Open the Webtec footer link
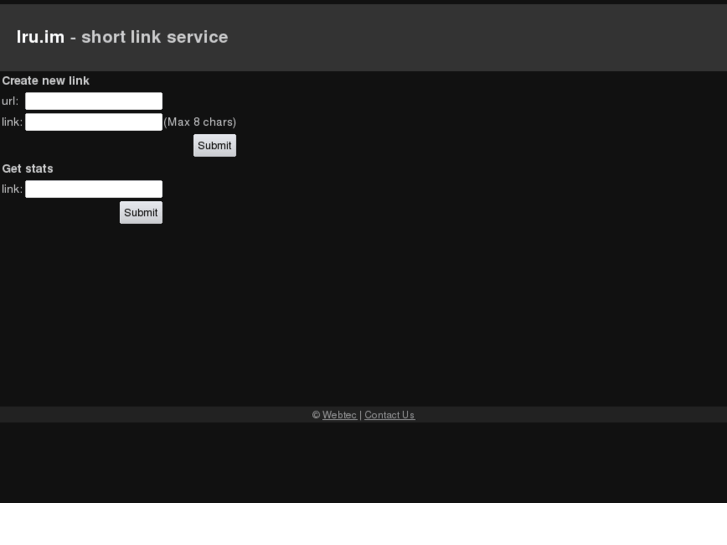 pyautogui.click(x=339, y=415)
